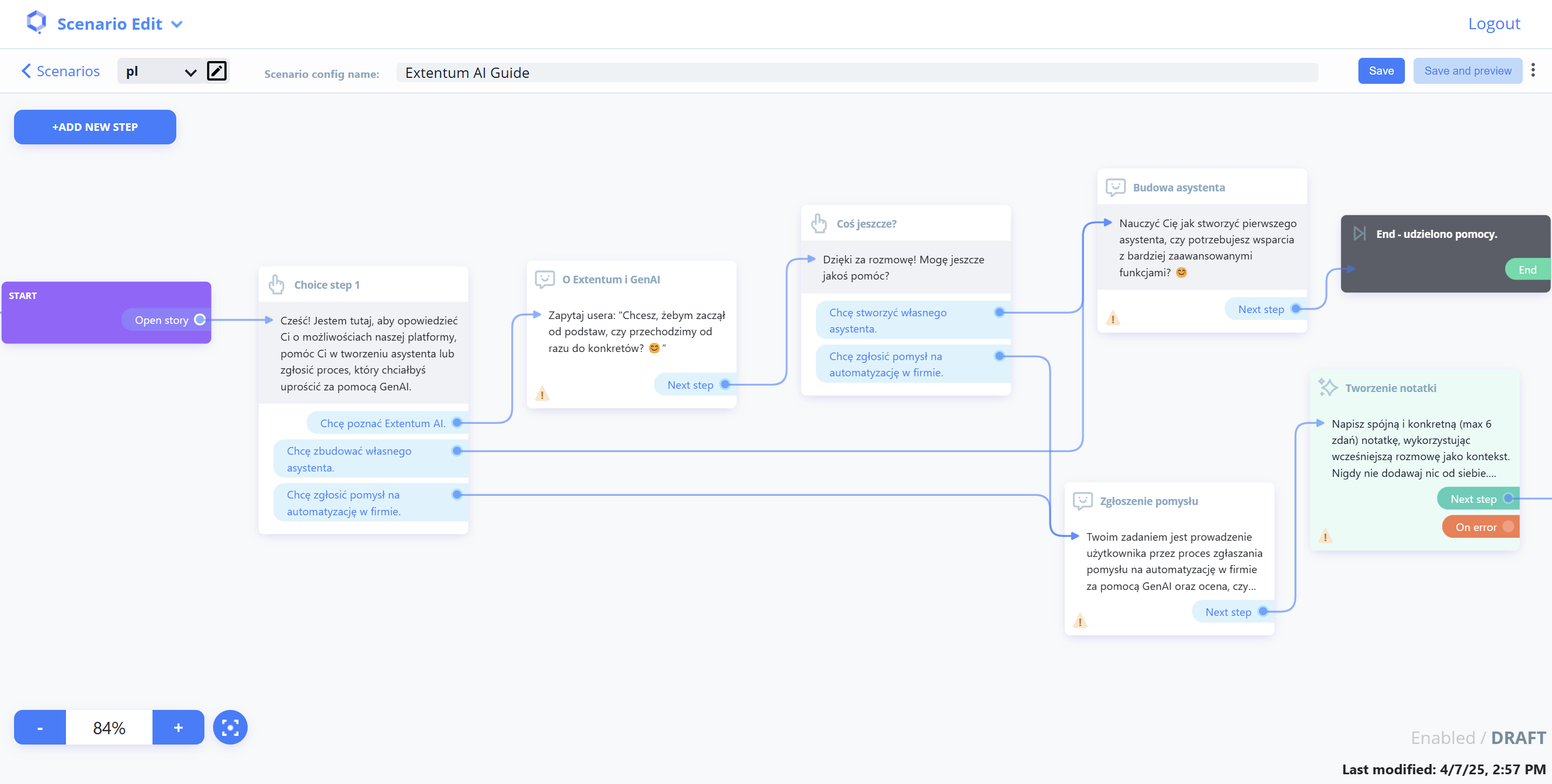Click the Coś jeszcze? hand pointer icon
The height and width of the screenshot is (784, 1552).
(819, 223)
